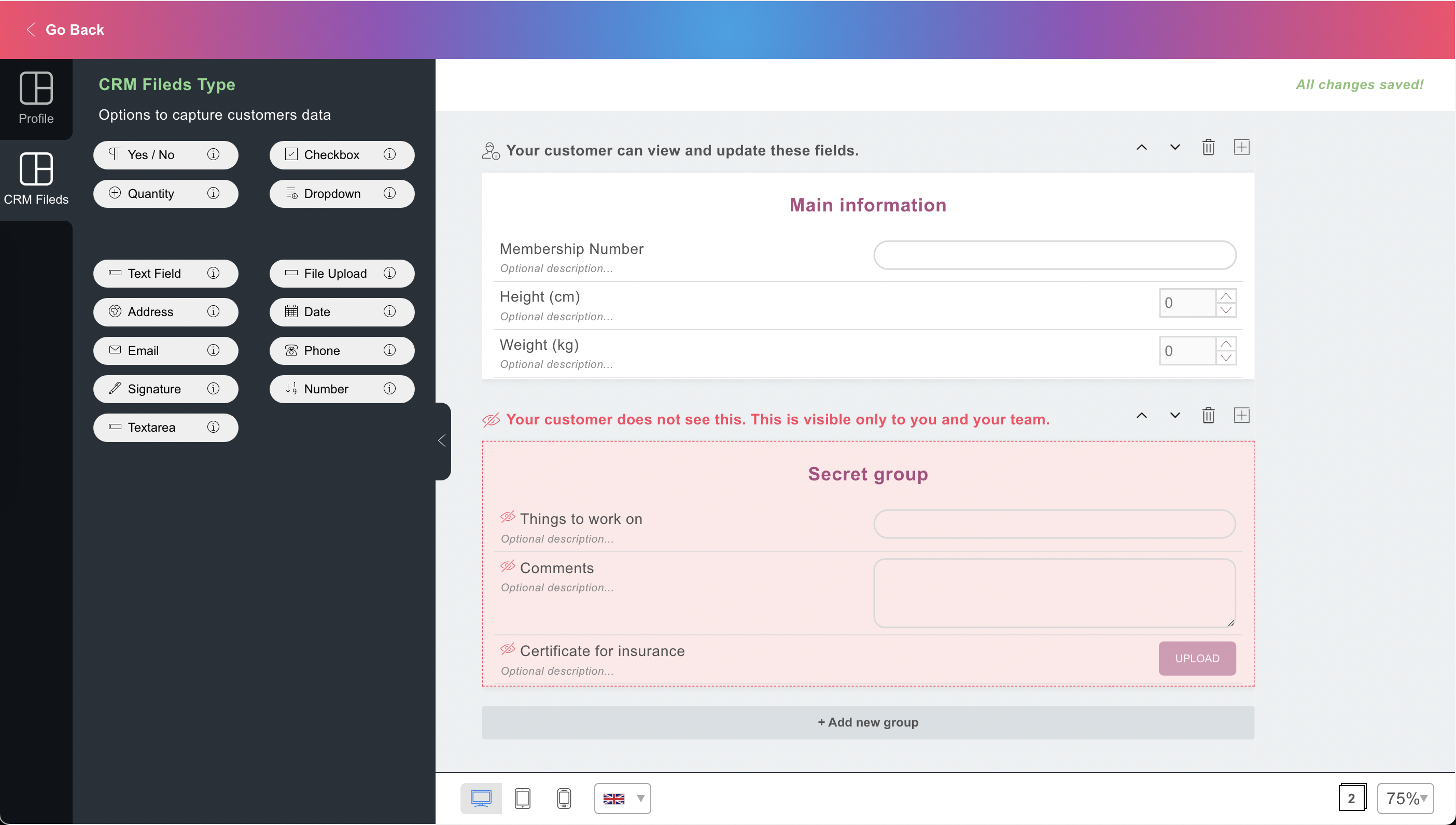Toggle hidden eye icon on Things to work on
Image resolution: width=1456 pixels, height=825 pixels.
(x=507, y=517)
